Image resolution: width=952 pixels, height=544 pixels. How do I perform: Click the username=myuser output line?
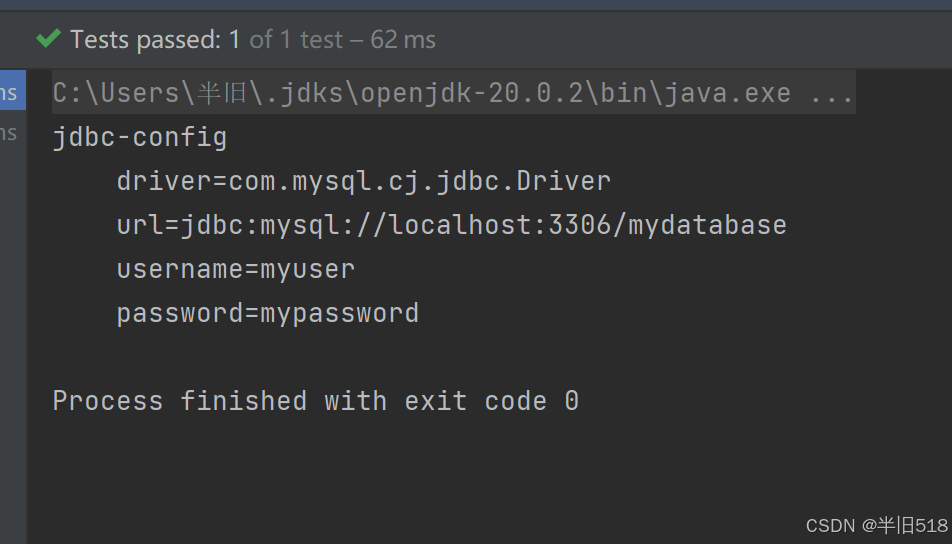click(x=236, y=270)
